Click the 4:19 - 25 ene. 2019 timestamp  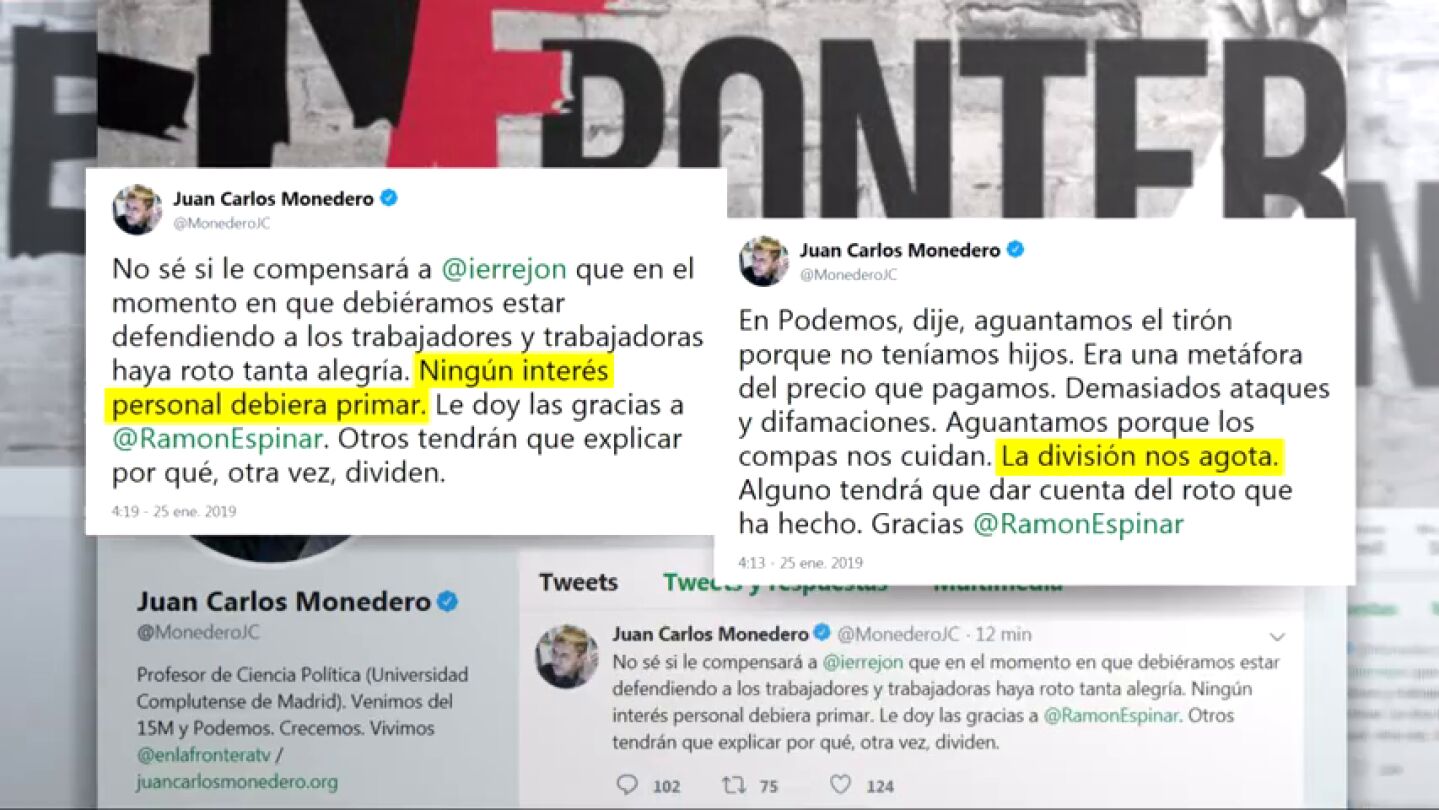(174, 511)
